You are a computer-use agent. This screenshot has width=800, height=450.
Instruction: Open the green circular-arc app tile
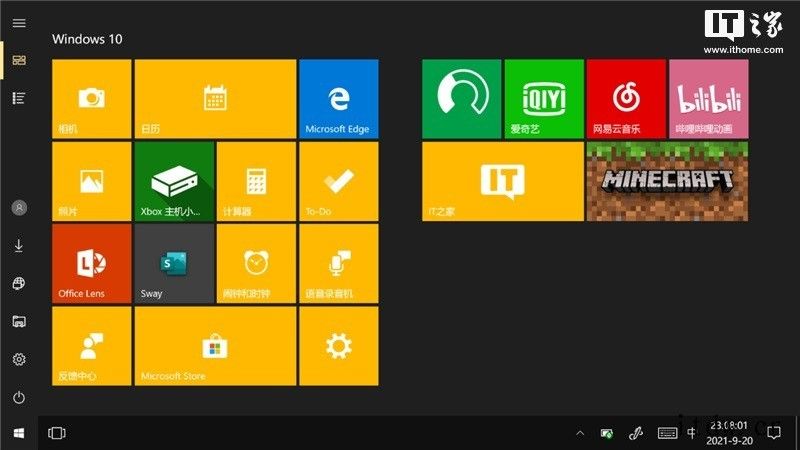click(462, 99)
